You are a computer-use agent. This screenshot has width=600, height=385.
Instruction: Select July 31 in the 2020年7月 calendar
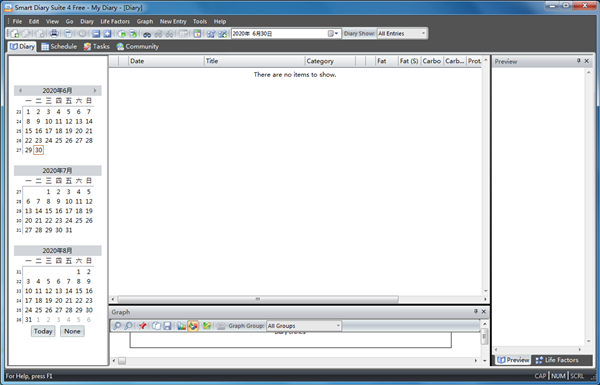(68, 230)
